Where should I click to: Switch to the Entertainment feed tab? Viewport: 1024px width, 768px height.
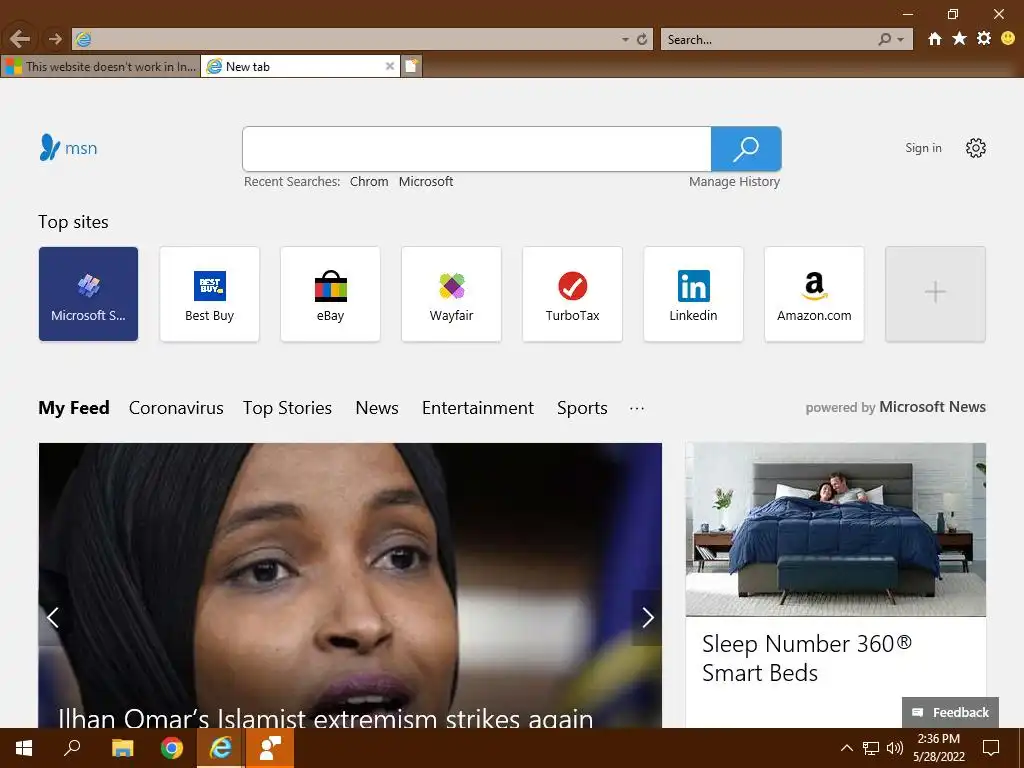pyautogui.click(x=478, y=408)
